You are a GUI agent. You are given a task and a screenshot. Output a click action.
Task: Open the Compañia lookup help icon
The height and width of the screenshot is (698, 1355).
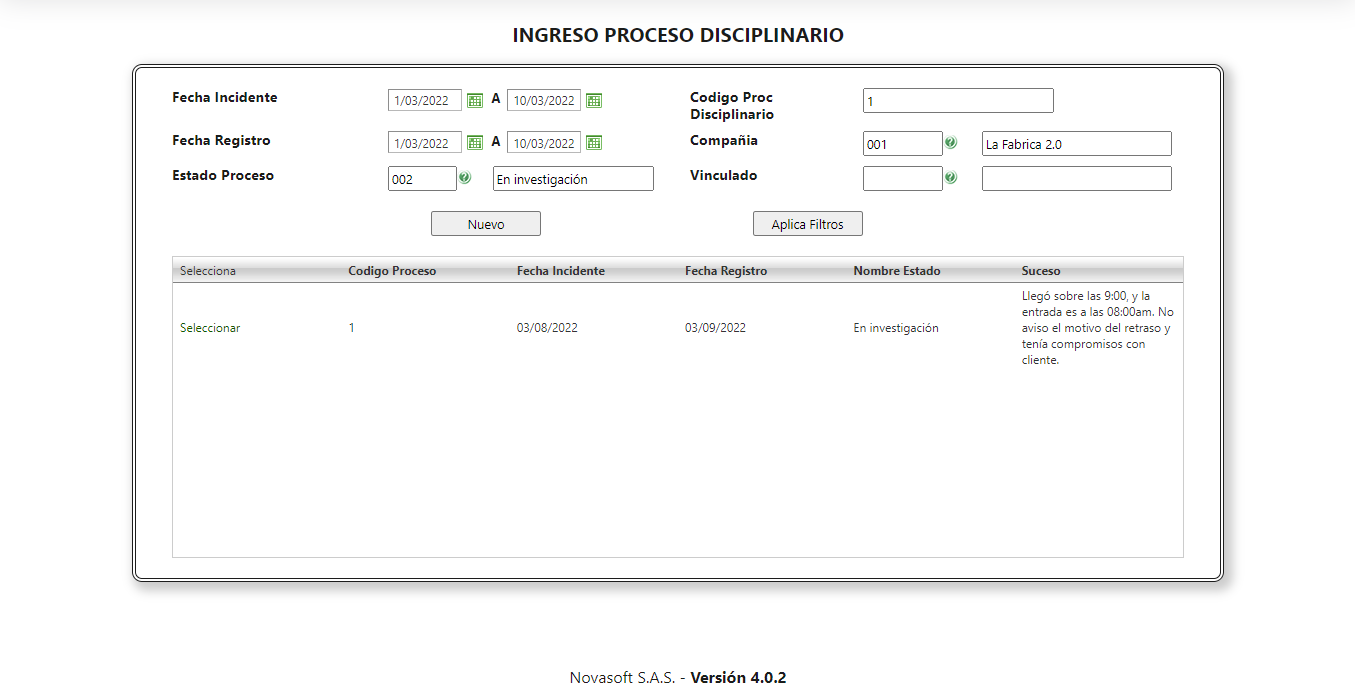click(x=951, y=143)
